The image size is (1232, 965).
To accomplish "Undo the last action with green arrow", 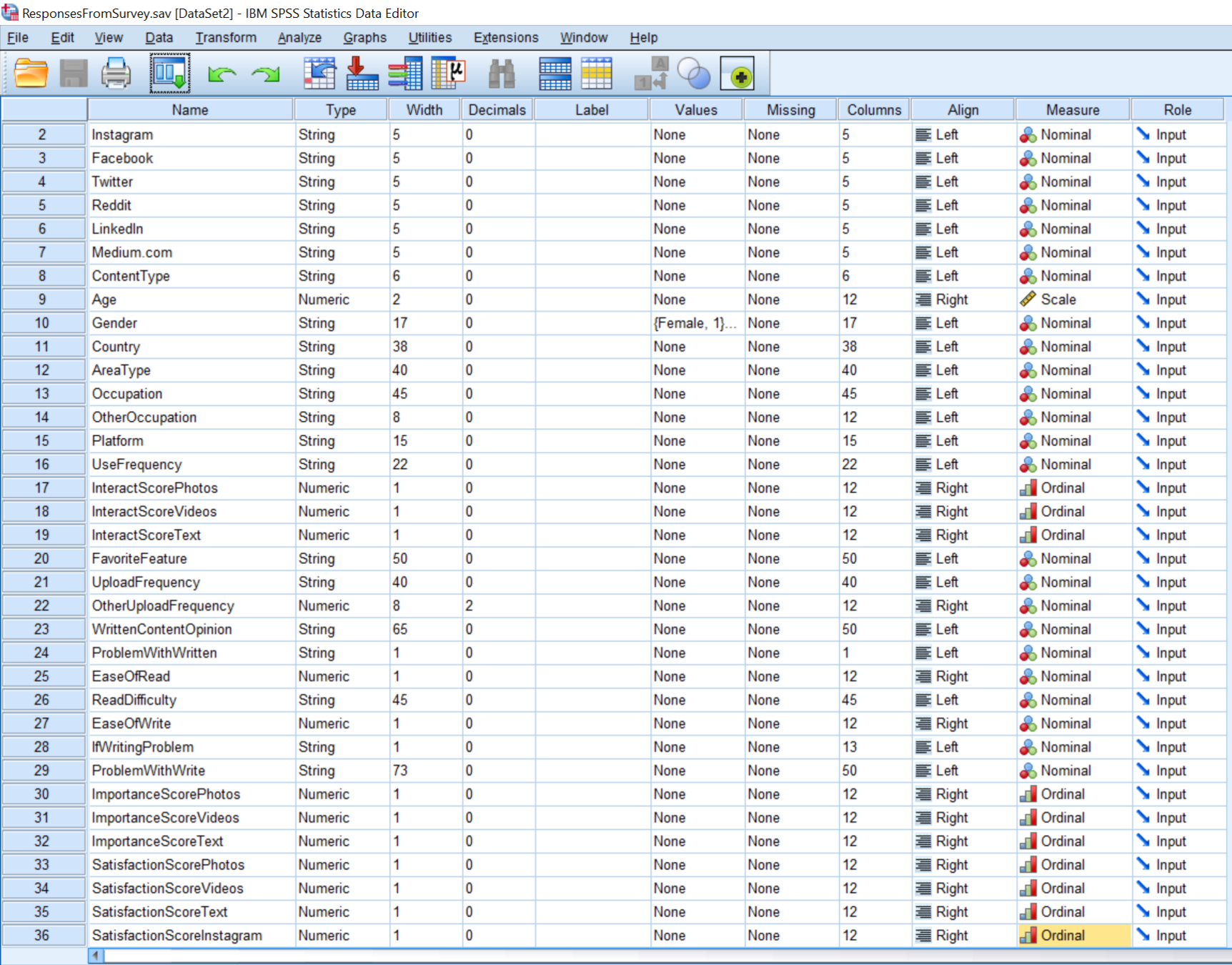I will (x=222, y=74).
